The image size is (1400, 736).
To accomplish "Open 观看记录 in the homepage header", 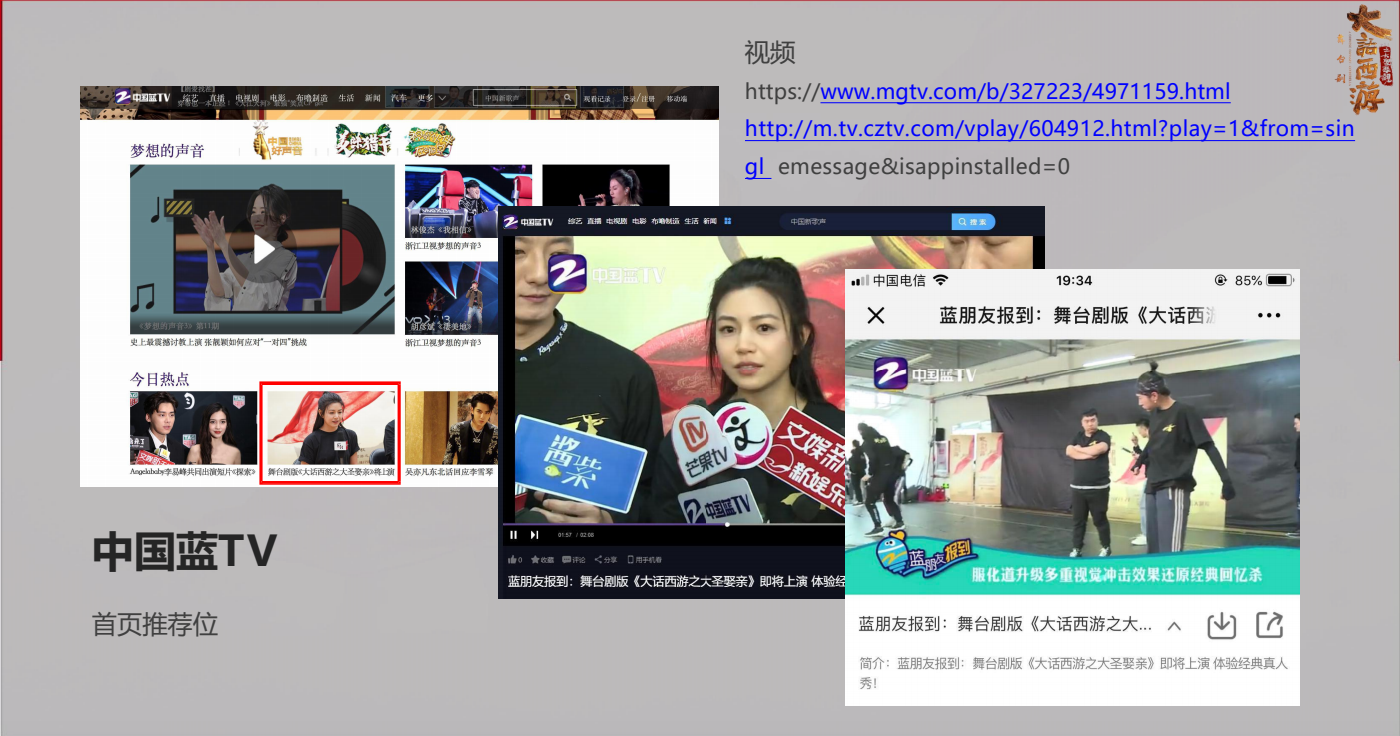I will tap(598, 99).
